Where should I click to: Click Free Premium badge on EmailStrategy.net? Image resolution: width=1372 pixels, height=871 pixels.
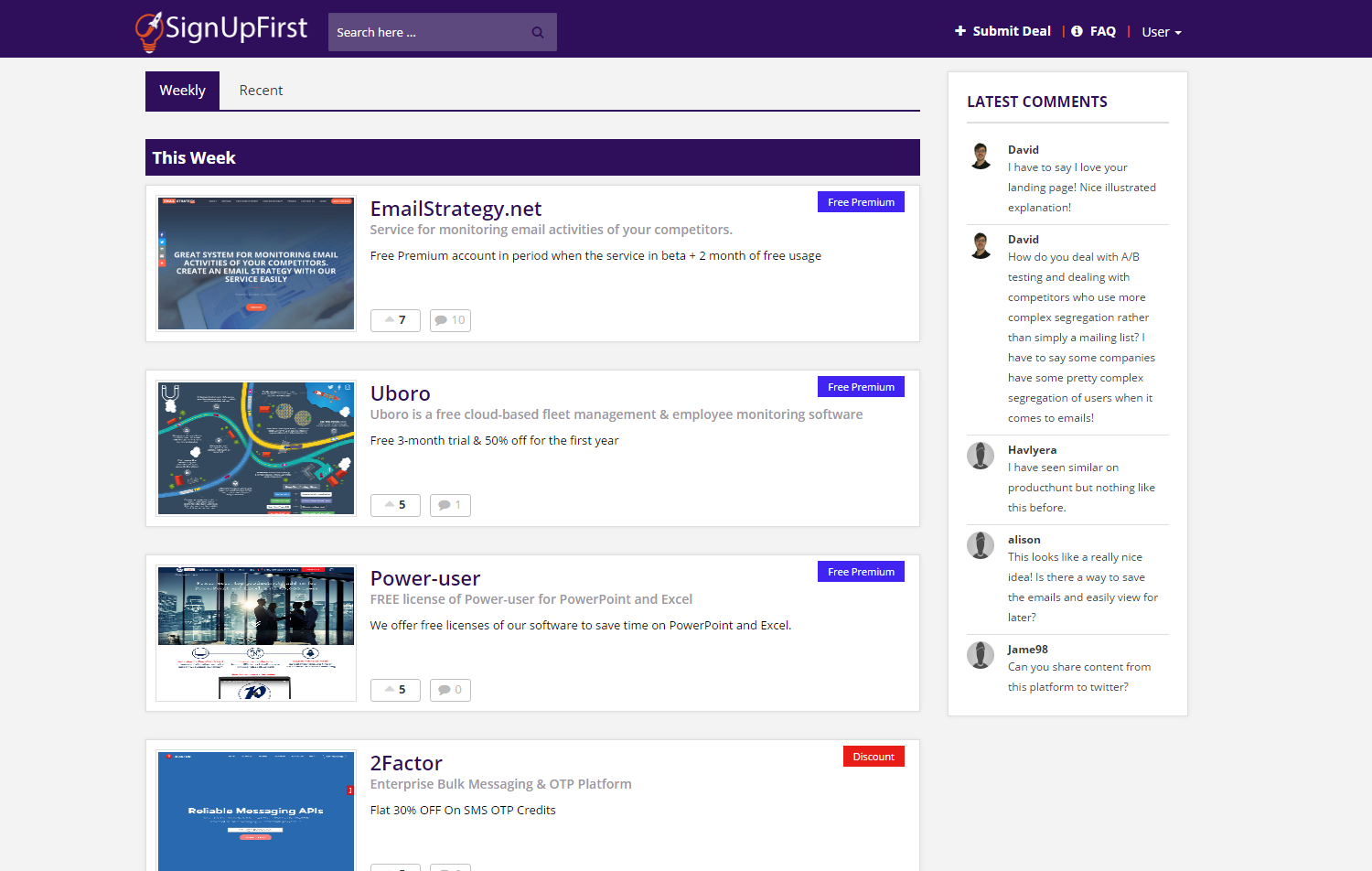(x=861, y=202)
